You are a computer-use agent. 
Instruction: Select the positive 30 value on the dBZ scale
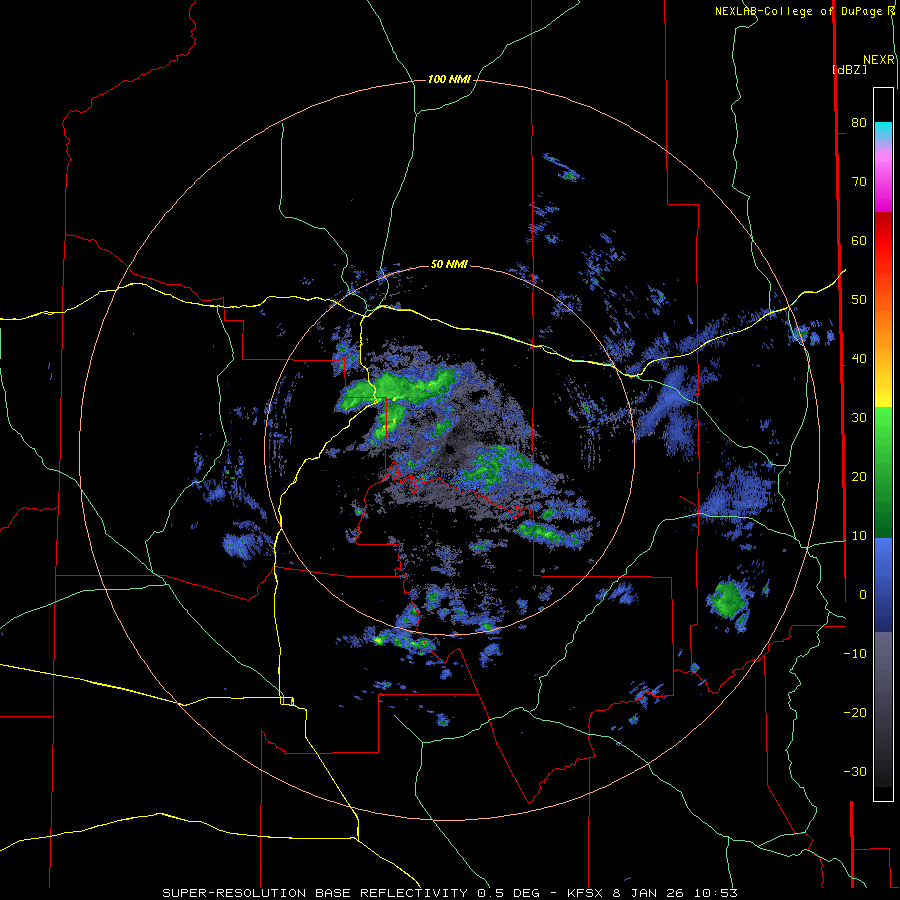[859, 417]
